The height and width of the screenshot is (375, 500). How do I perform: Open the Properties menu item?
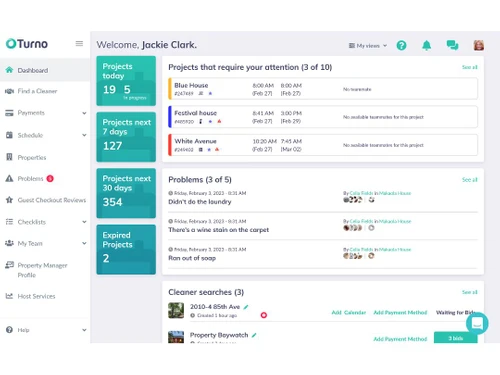tap(32, 157)
